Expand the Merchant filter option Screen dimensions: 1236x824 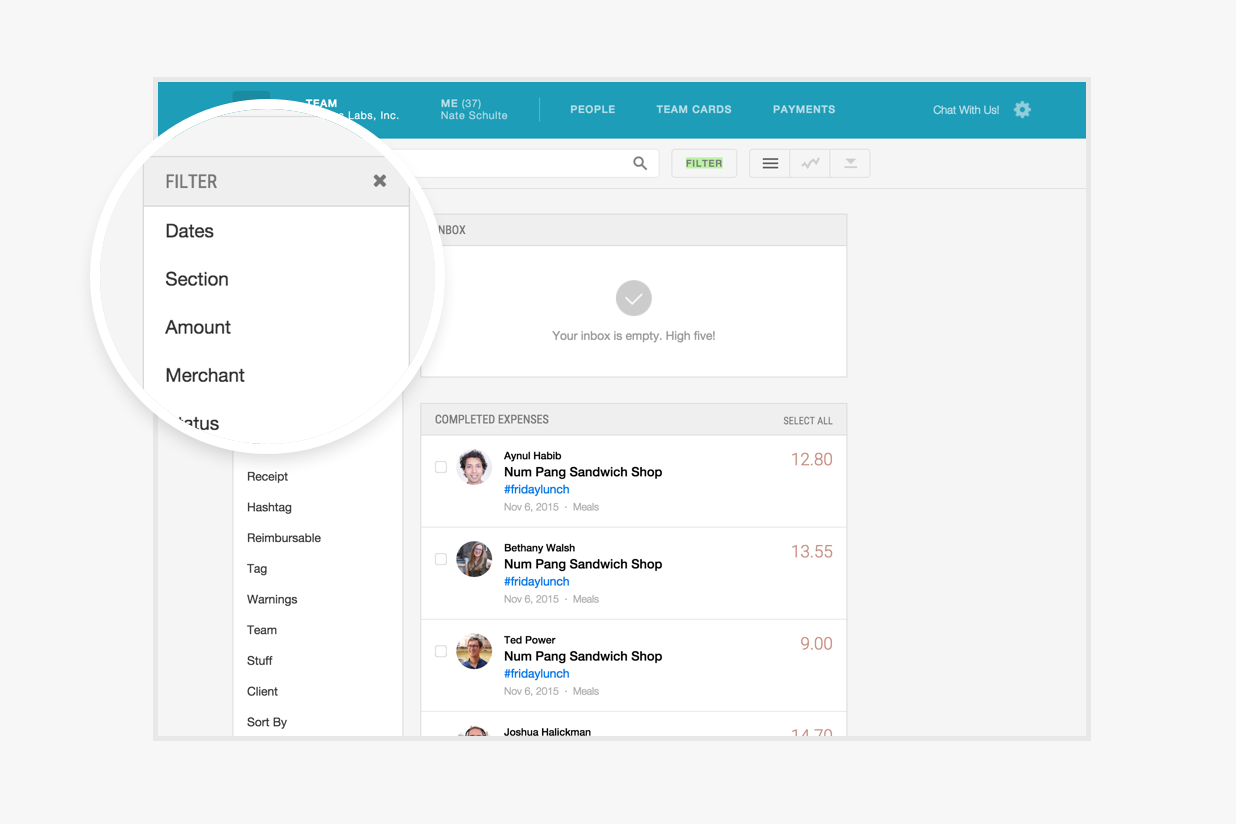click(205, 375)
